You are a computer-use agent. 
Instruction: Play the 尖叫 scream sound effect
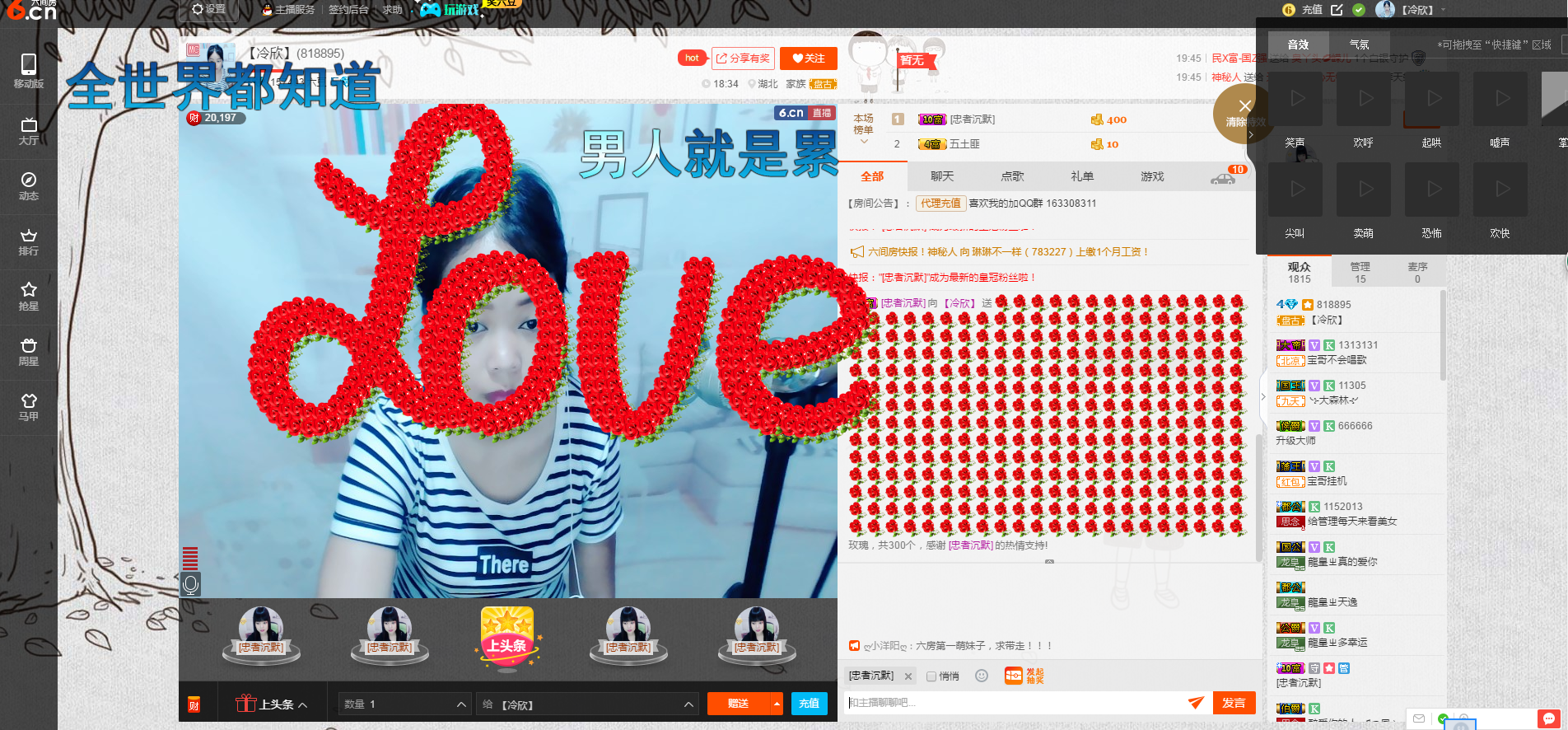point(1297,190)
